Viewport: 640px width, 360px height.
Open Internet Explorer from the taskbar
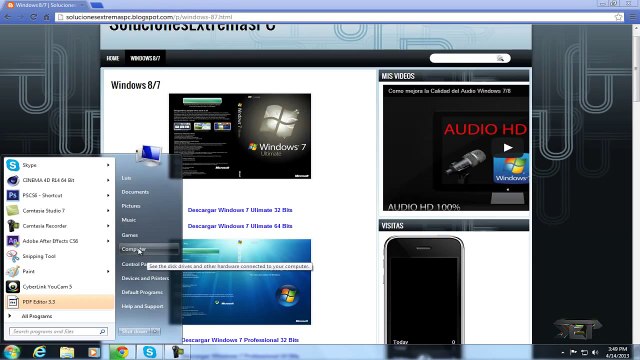pos(40,352)
